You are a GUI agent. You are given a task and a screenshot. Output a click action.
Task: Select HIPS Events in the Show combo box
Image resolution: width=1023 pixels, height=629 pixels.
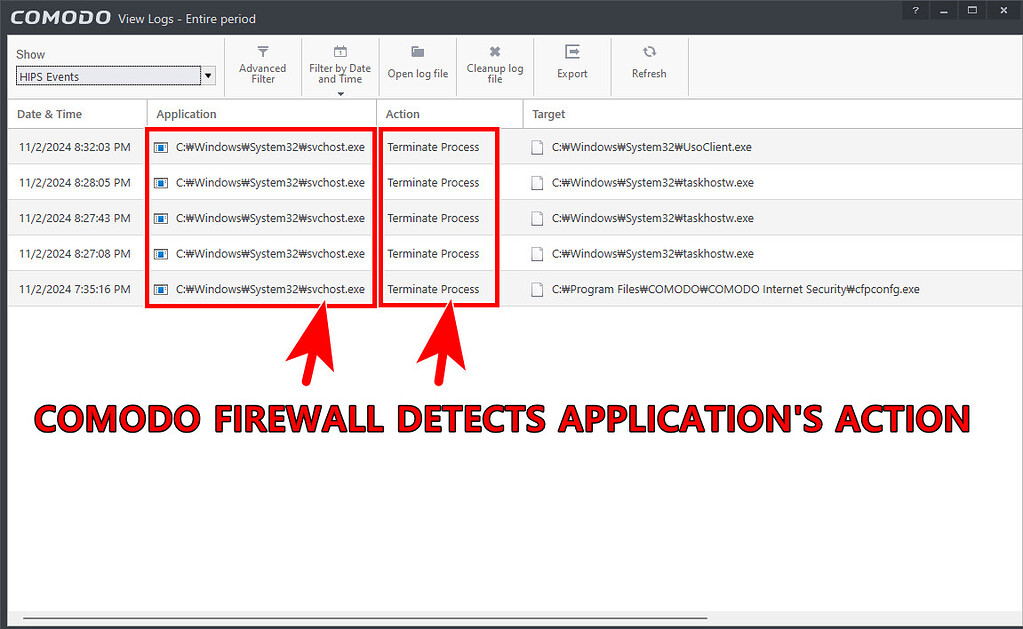110,75
